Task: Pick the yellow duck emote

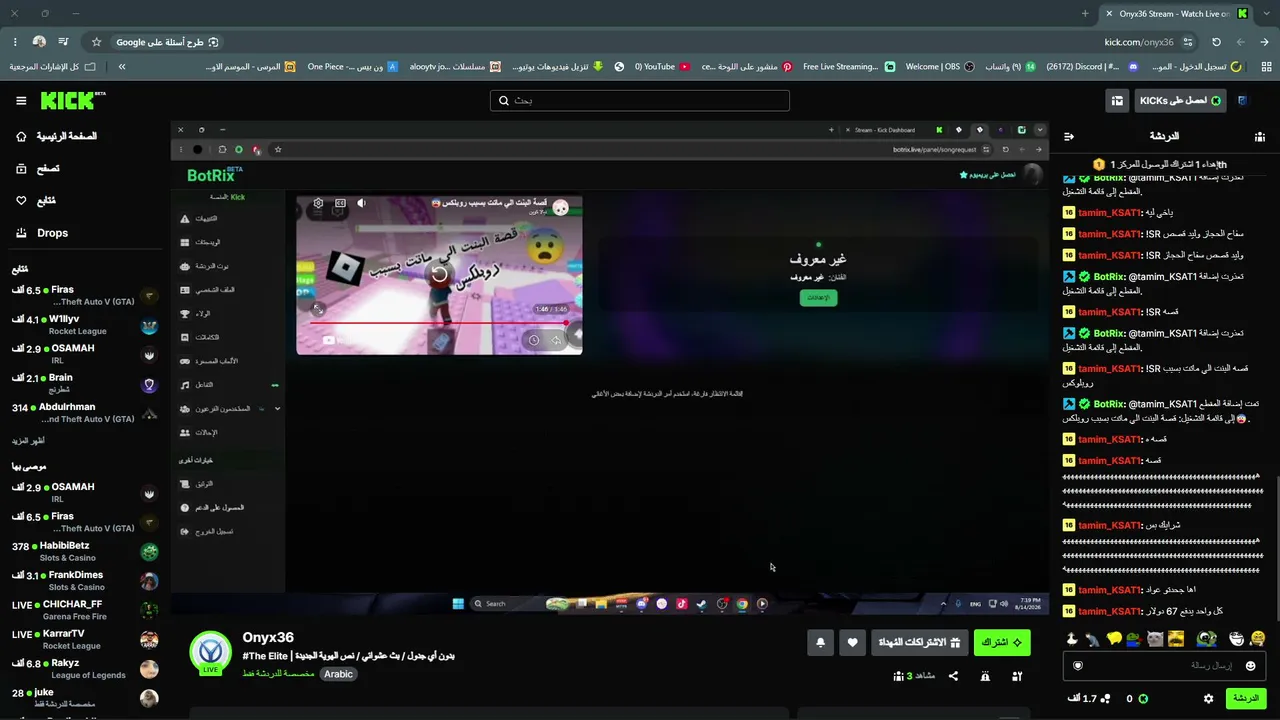Action: point(1115,639)
